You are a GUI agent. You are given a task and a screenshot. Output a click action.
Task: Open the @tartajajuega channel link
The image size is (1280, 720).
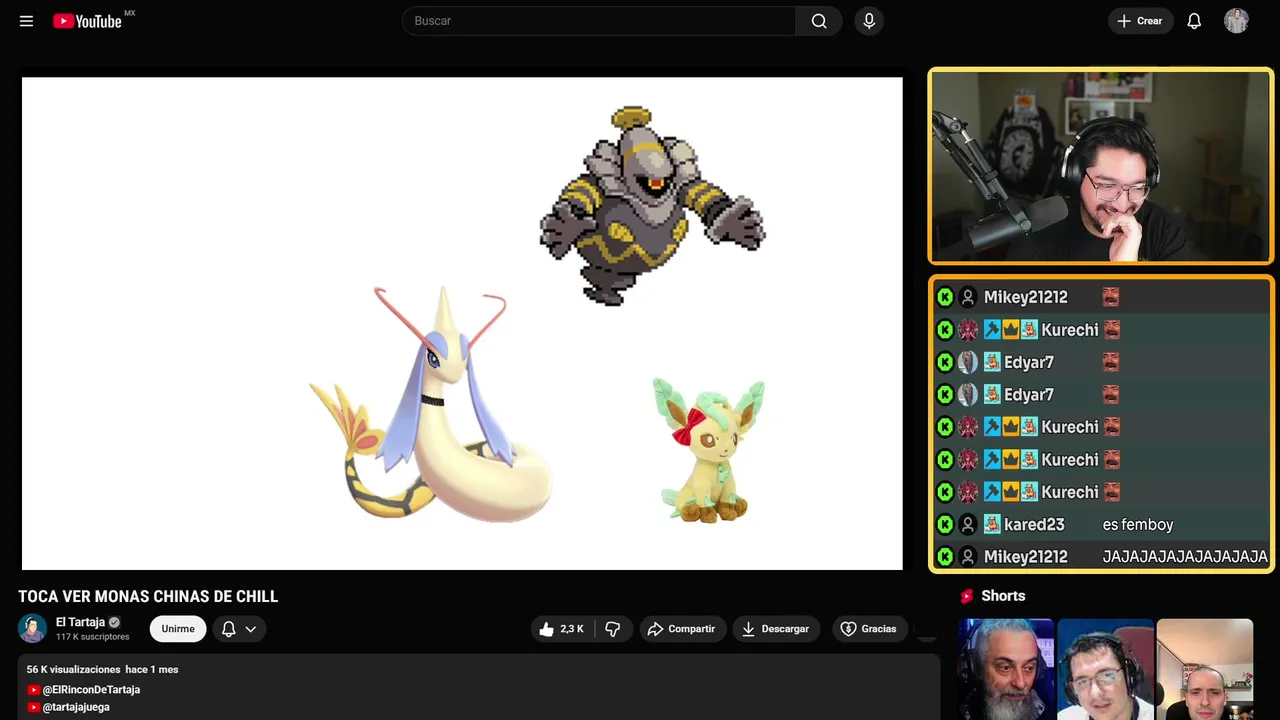pyautogui.click(x=76, y=707)
